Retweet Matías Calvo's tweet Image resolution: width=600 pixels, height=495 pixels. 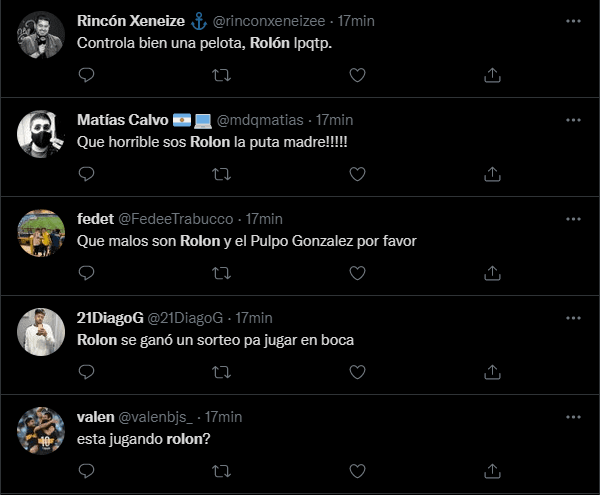pos(221,173)
